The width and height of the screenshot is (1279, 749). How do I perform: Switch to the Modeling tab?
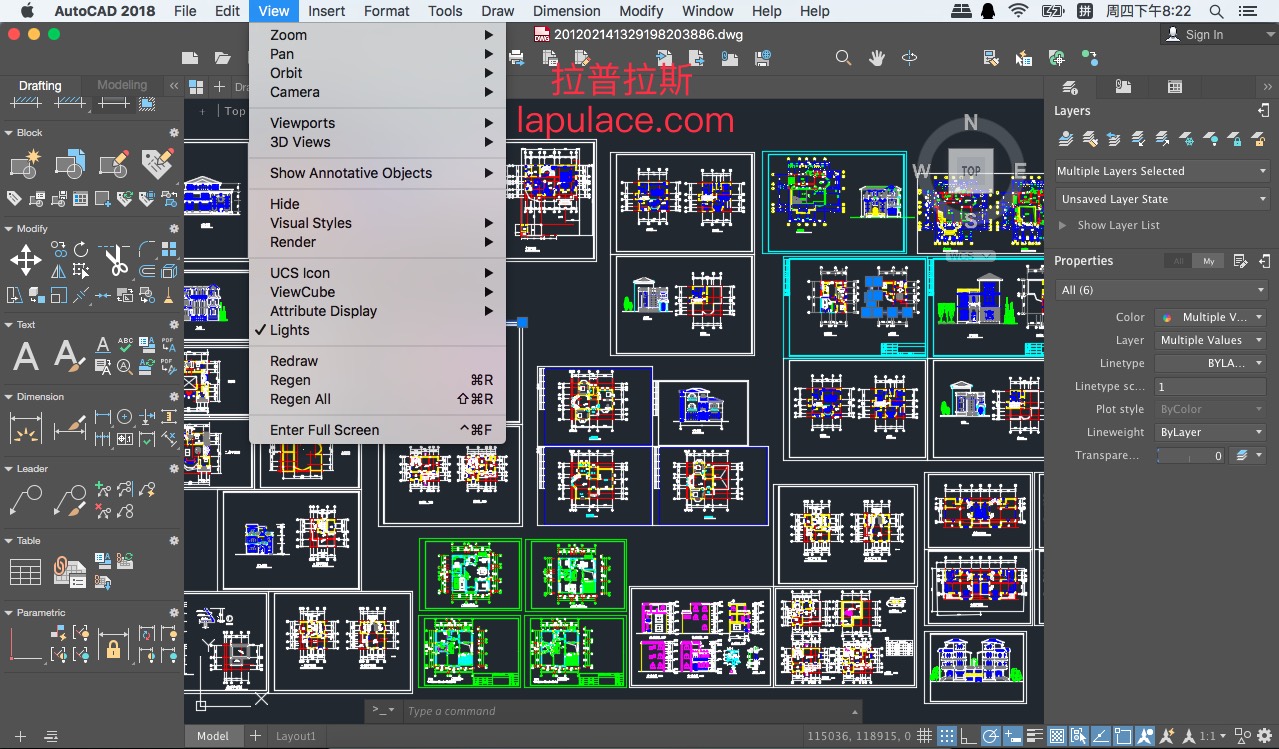(122, 85)
